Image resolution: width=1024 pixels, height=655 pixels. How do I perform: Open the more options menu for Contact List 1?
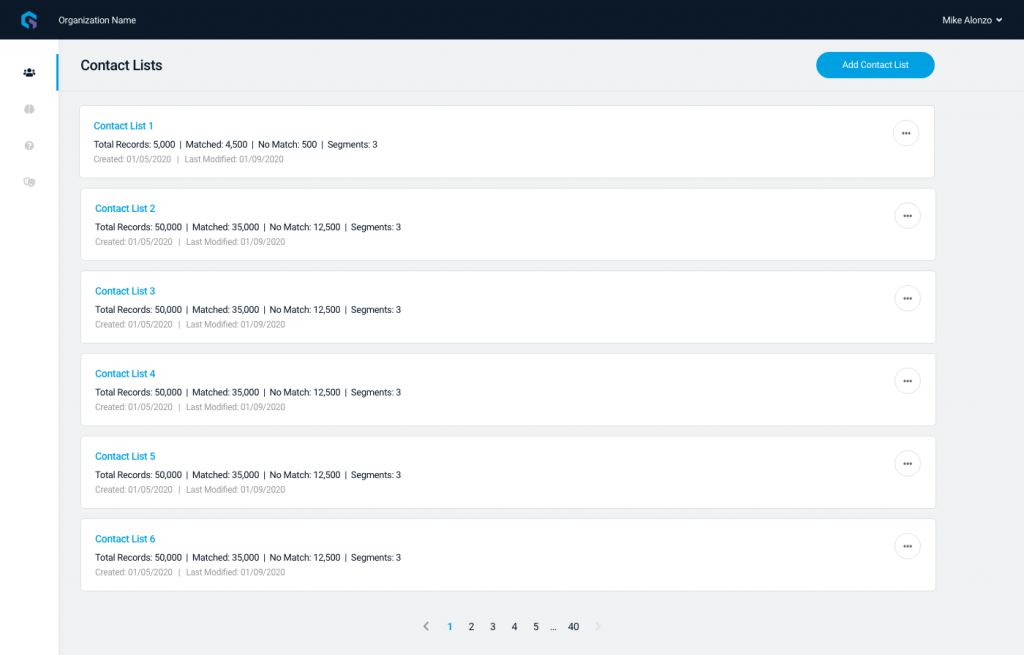pos(906,133)
